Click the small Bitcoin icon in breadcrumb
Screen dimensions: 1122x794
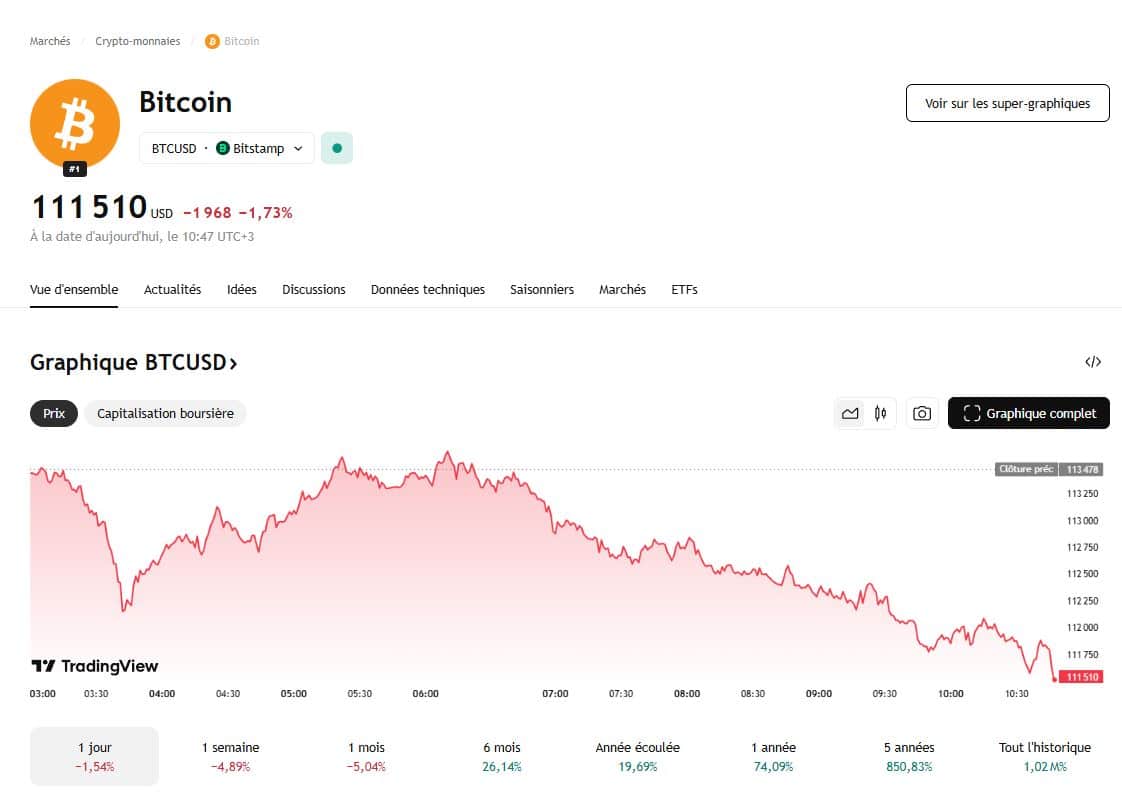click(x=212, y=41)
